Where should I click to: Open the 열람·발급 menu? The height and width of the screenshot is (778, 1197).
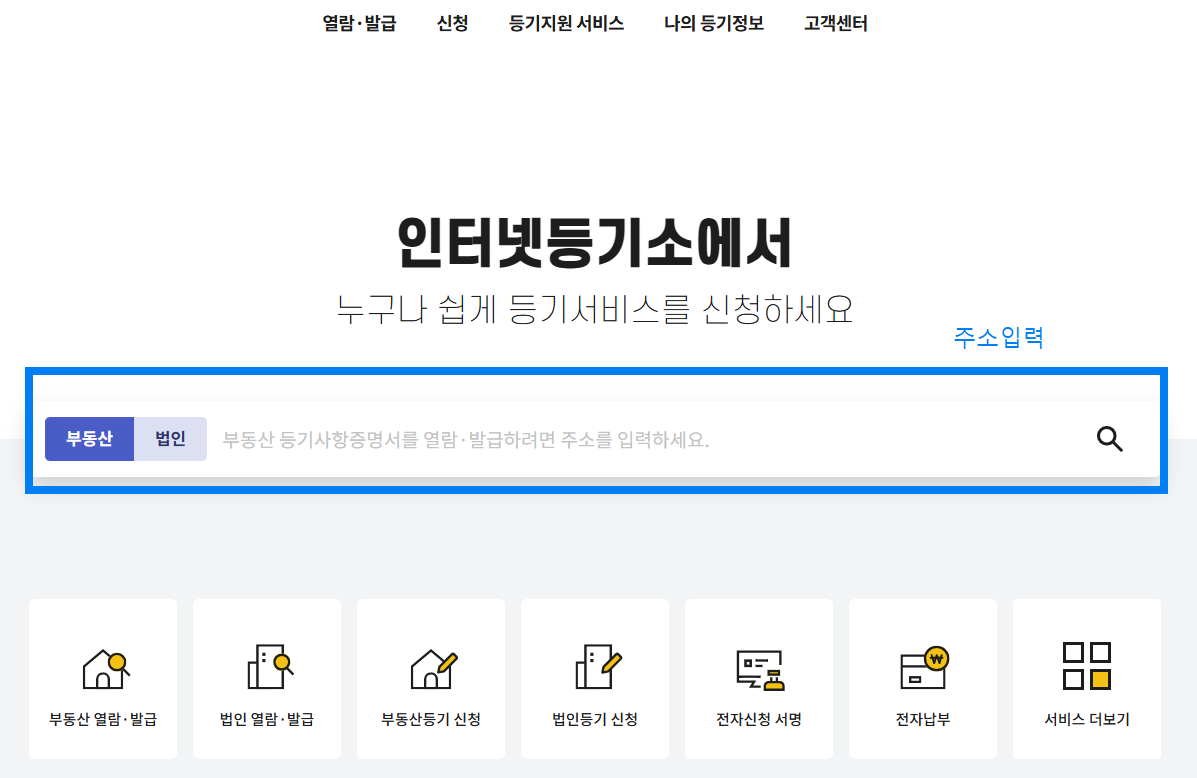[358, 23]
